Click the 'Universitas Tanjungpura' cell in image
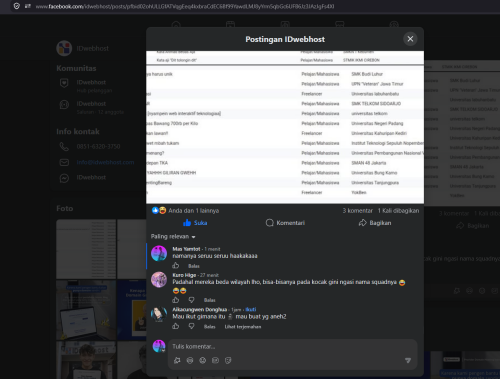 click(x=375, y=183)
